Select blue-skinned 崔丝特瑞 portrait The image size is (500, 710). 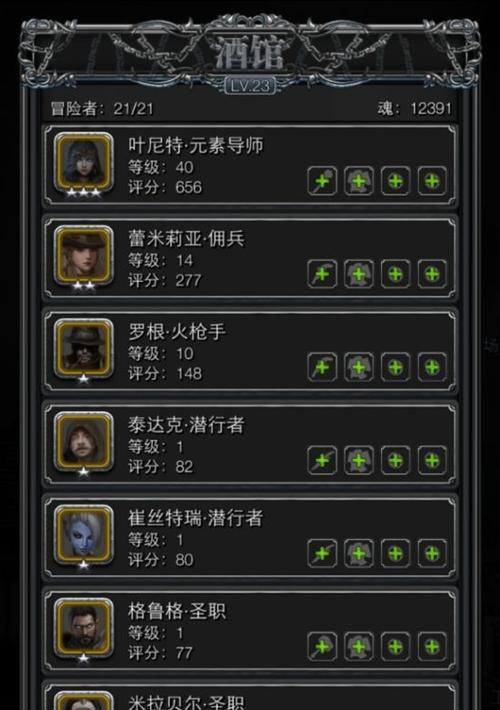point(84,534)
